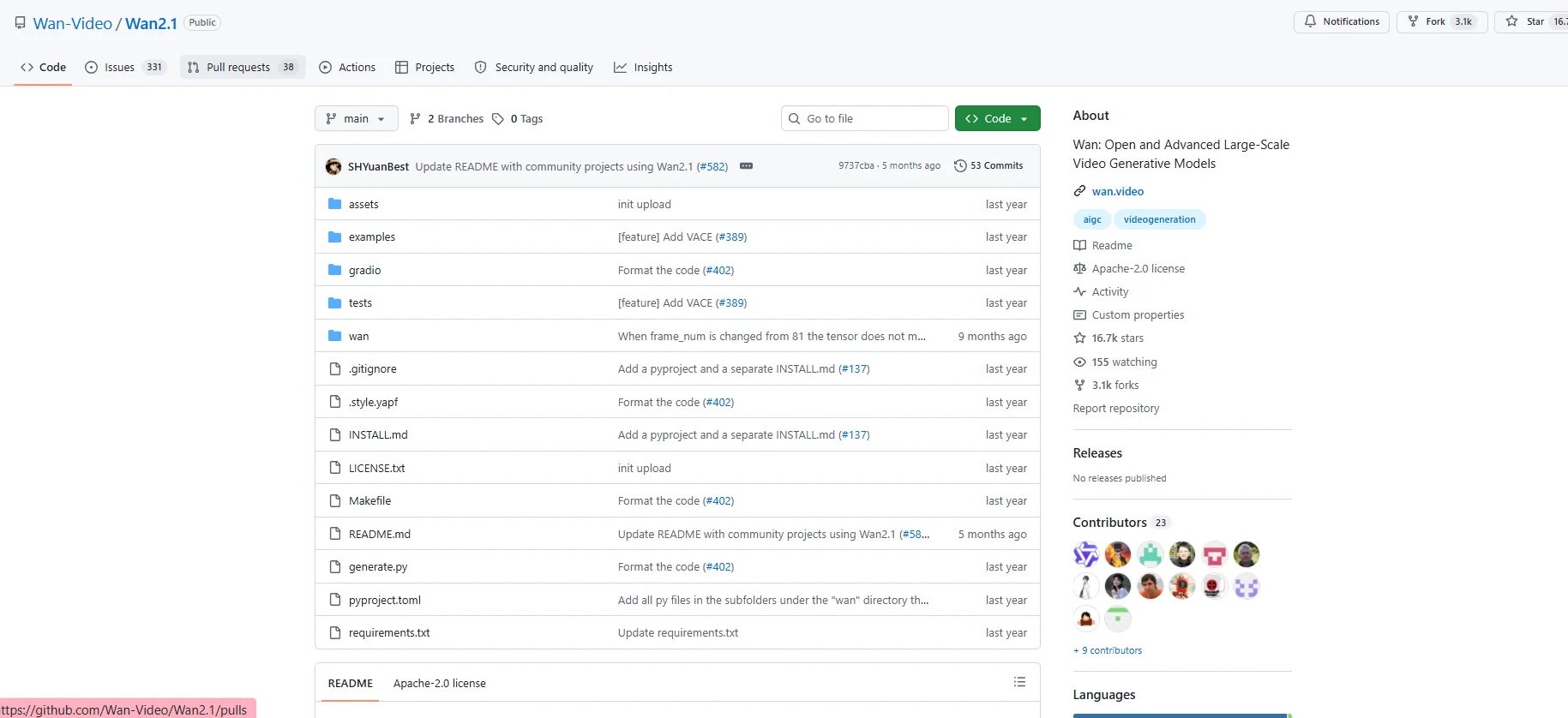
Task: Open the Issues tab
Action: click(125, 67)
